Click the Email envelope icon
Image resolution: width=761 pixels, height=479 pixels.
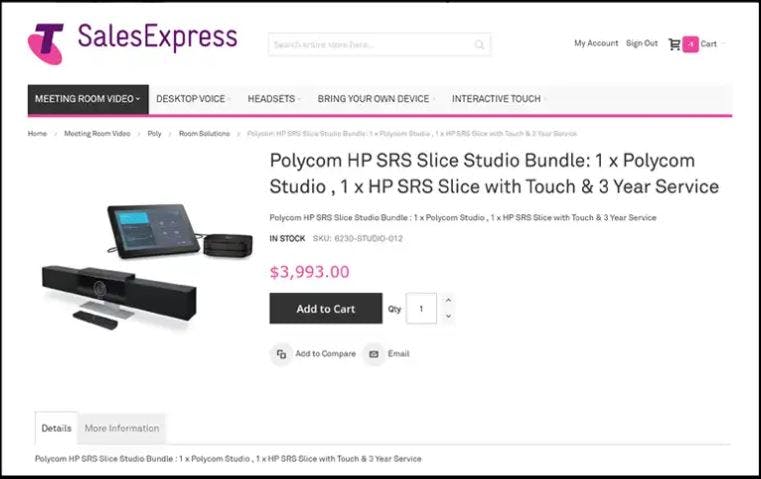[x=374, y=354]
